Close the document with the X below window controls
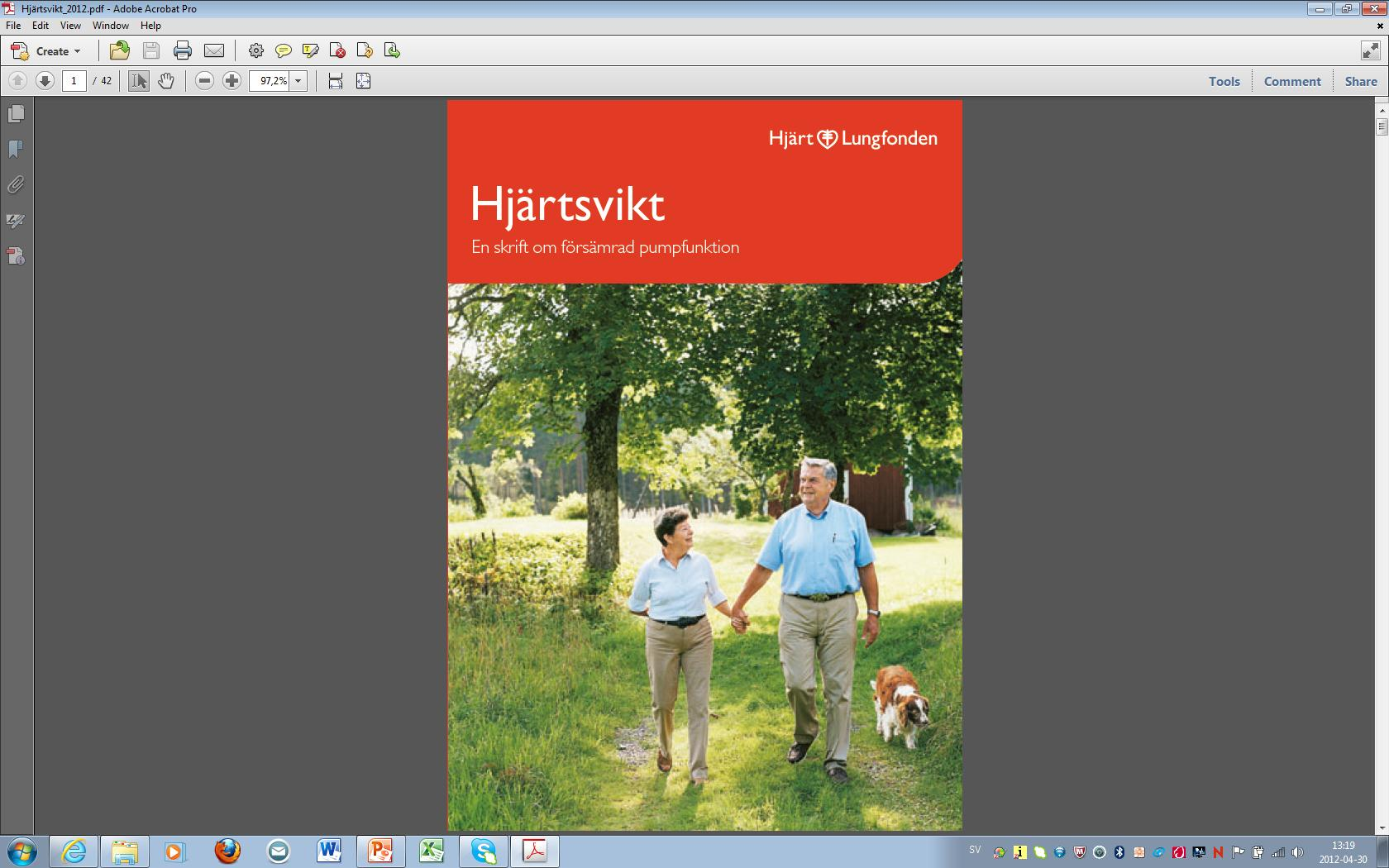Viewport: 1389px width, 868px height. pos(1380,26)
